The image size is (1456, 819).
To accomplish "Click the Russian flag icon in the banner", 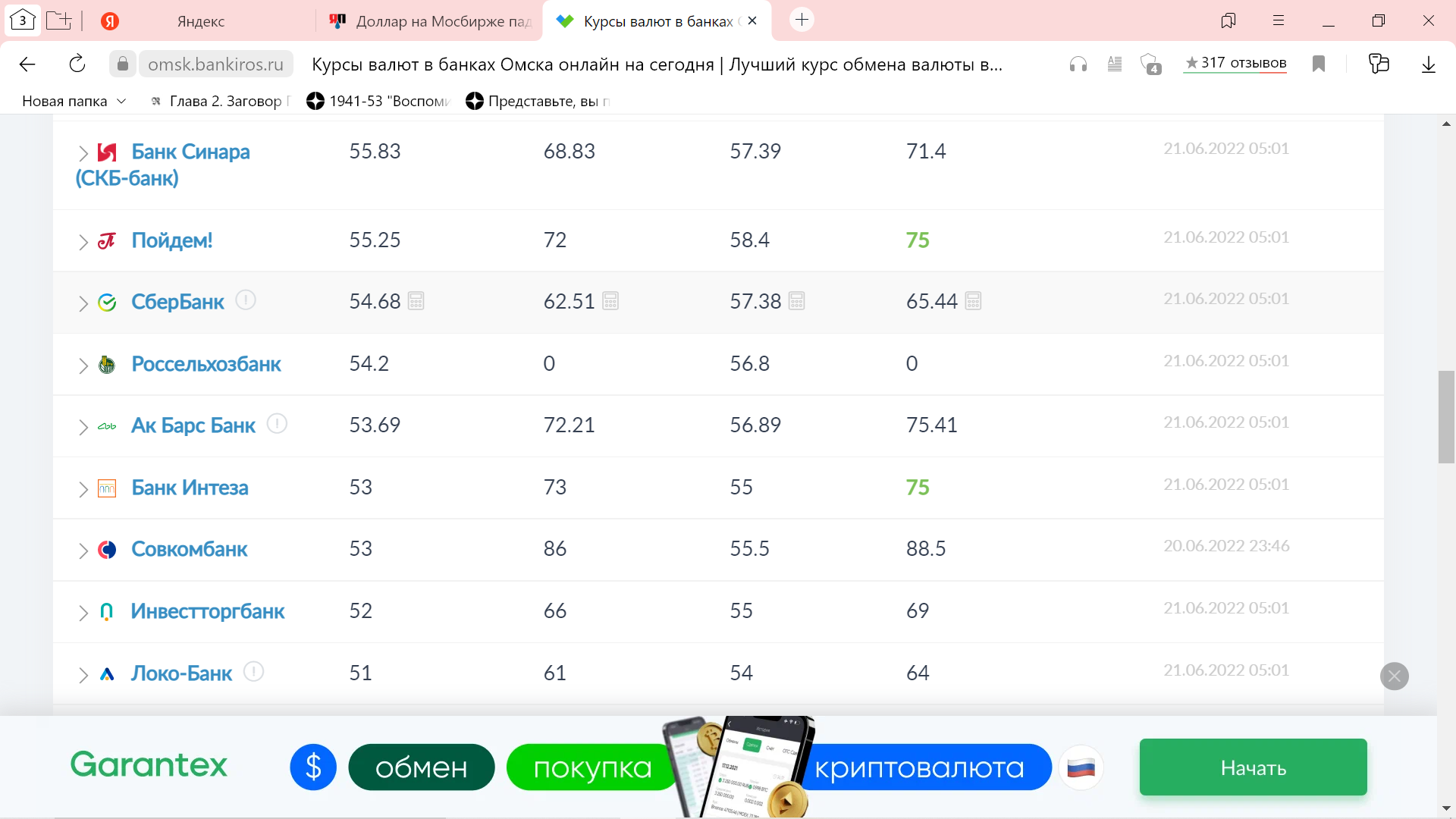I will pos(1081,767).
